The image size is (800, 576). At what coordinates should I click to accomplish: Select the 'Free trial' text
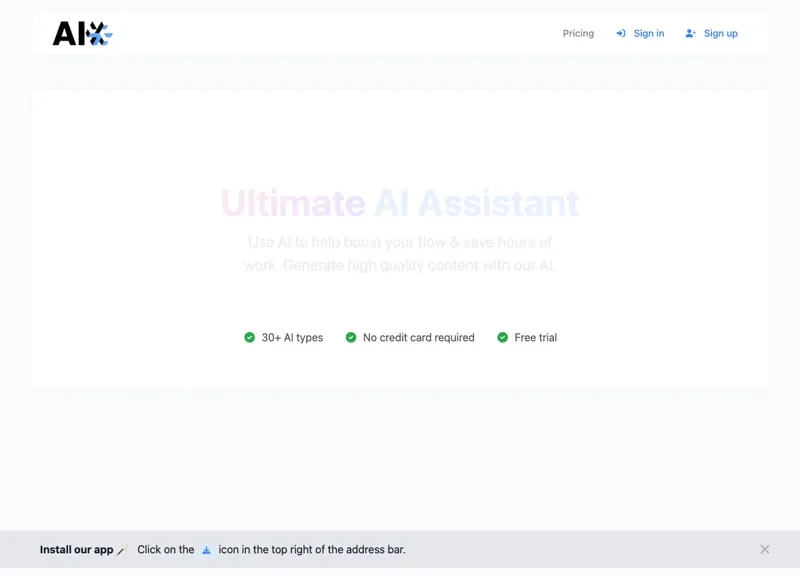pos(536,337)
